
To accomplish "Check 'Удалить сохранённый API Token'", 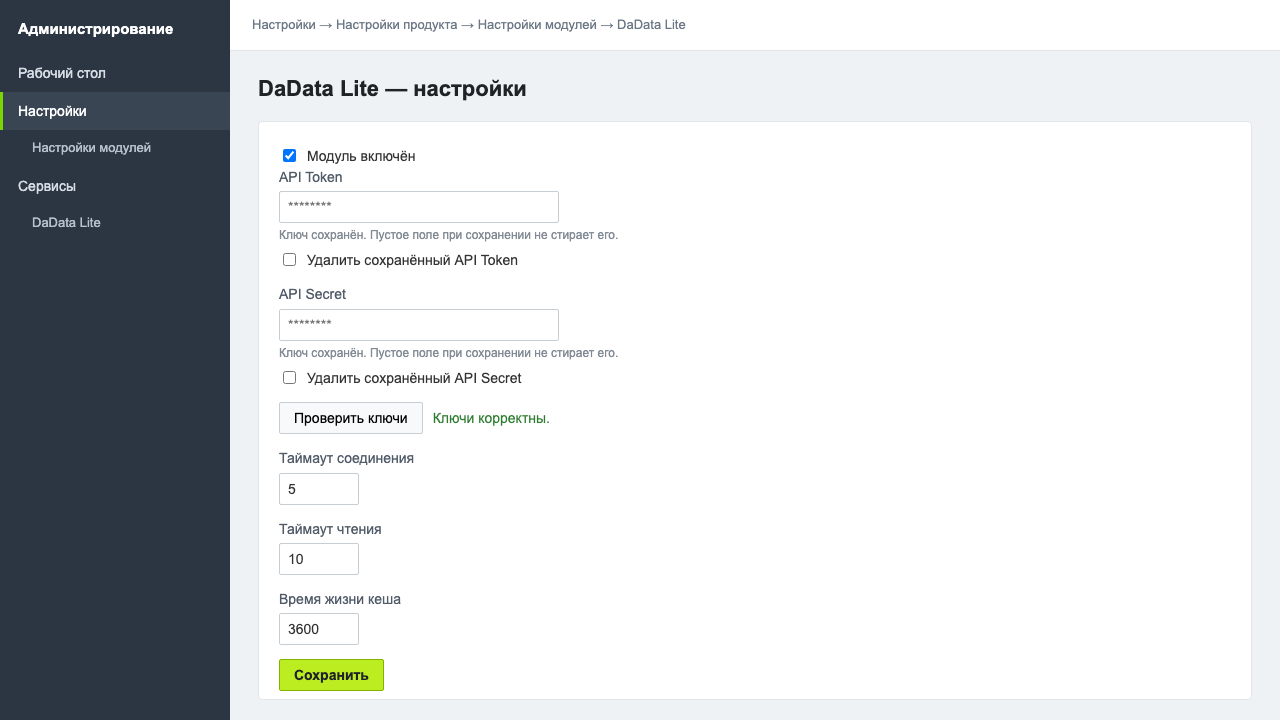I will (290, 260).
